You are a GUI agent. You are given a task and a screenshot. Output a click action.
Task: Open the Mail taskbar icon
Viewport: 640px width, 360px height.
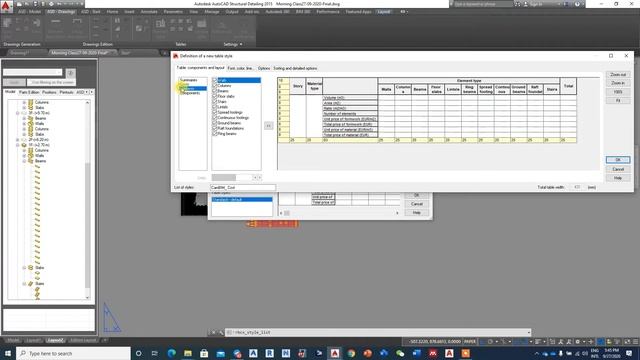pos(220,353)
